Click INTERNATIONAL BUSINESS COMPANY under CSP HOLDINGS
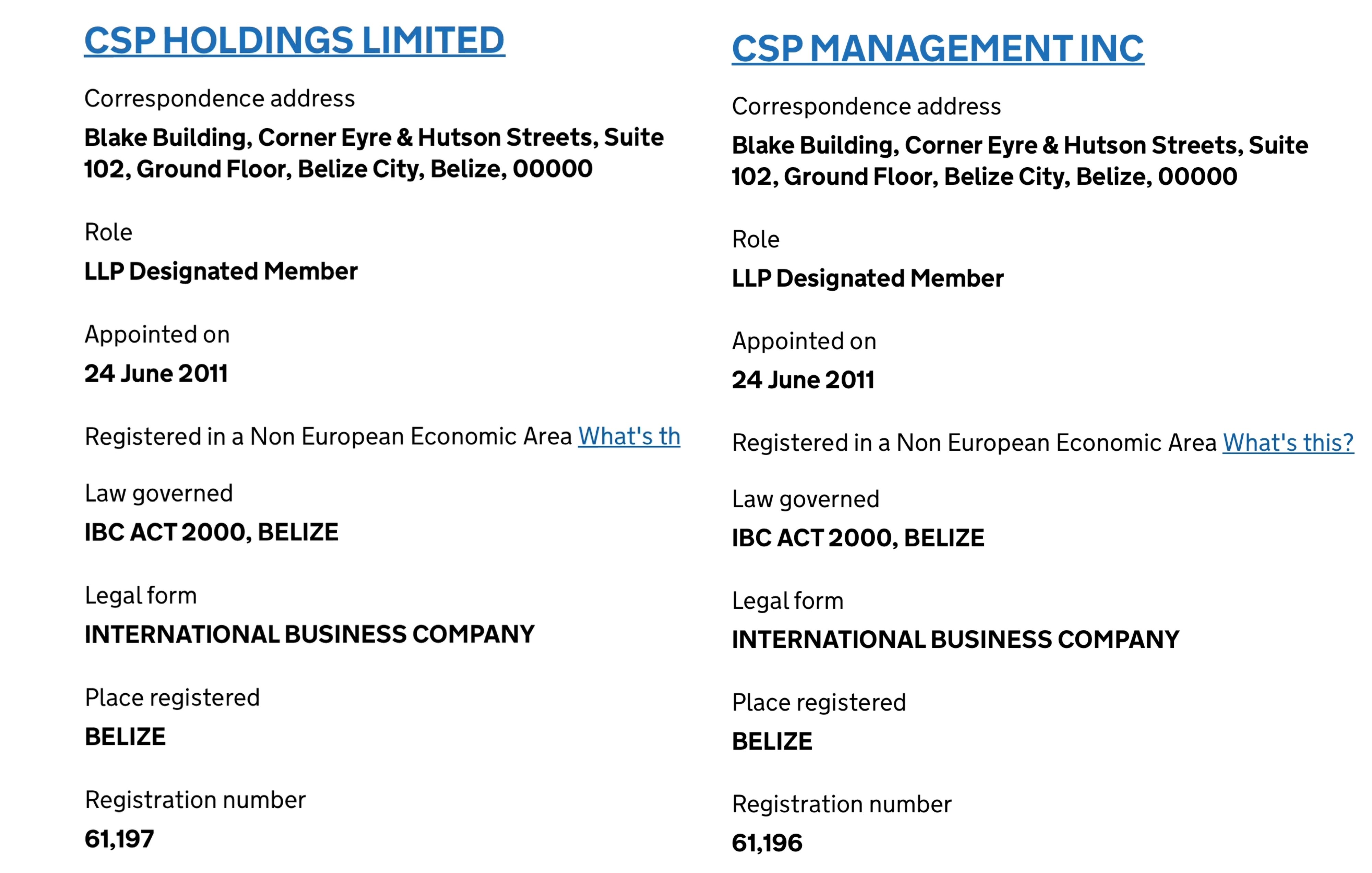 (309, 634)
